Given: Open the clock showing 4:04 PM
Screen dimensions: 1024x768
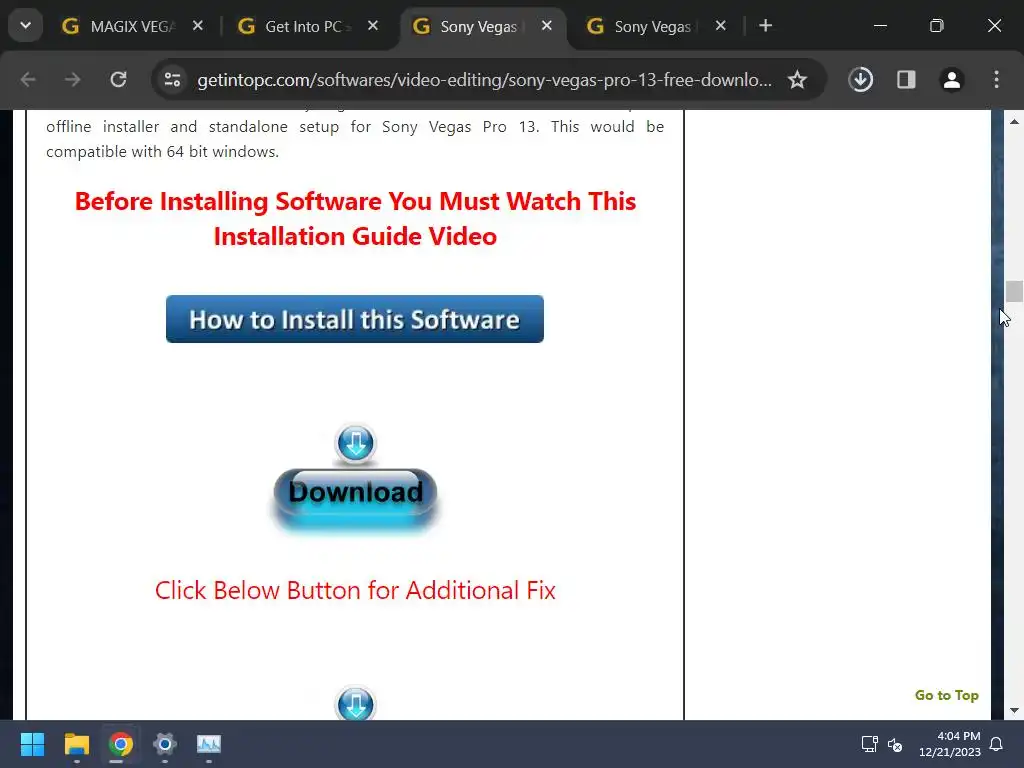Looking at the screenshot, I should 950,744.
